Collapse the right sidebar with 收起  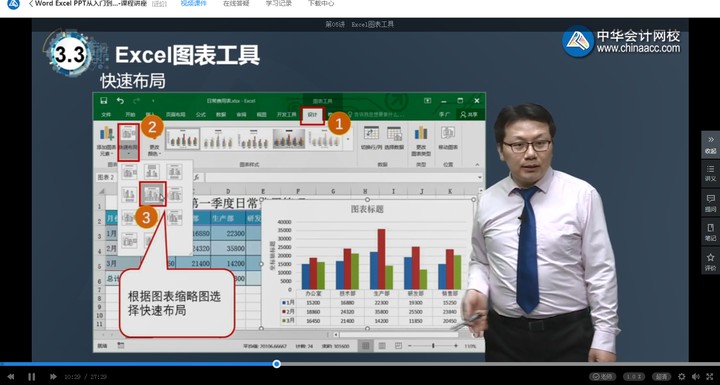710,145
